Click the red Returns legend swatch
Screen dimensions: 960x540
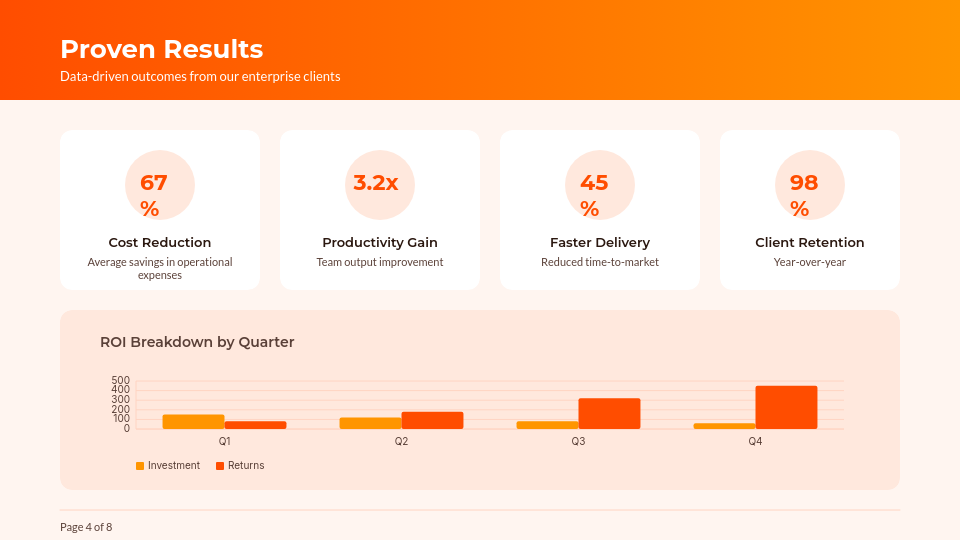click(220, 466)
